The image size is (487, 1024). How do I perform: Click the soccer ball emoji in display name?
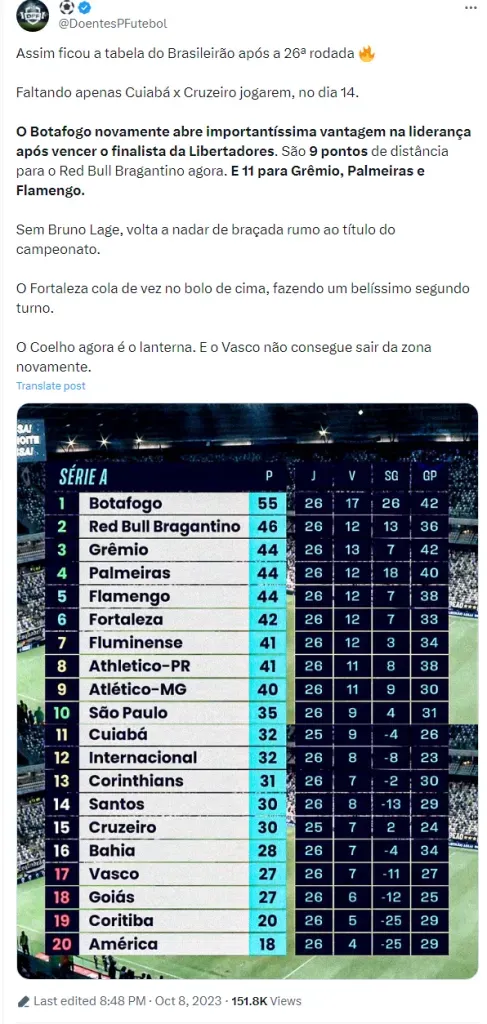[x=67, y=7]
